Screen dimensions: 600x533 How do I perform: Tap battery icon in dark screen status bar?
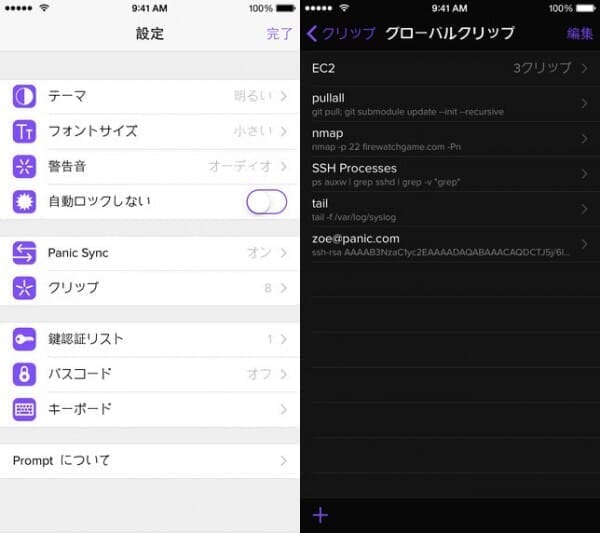pyautogui.click(x=585, y=8)
